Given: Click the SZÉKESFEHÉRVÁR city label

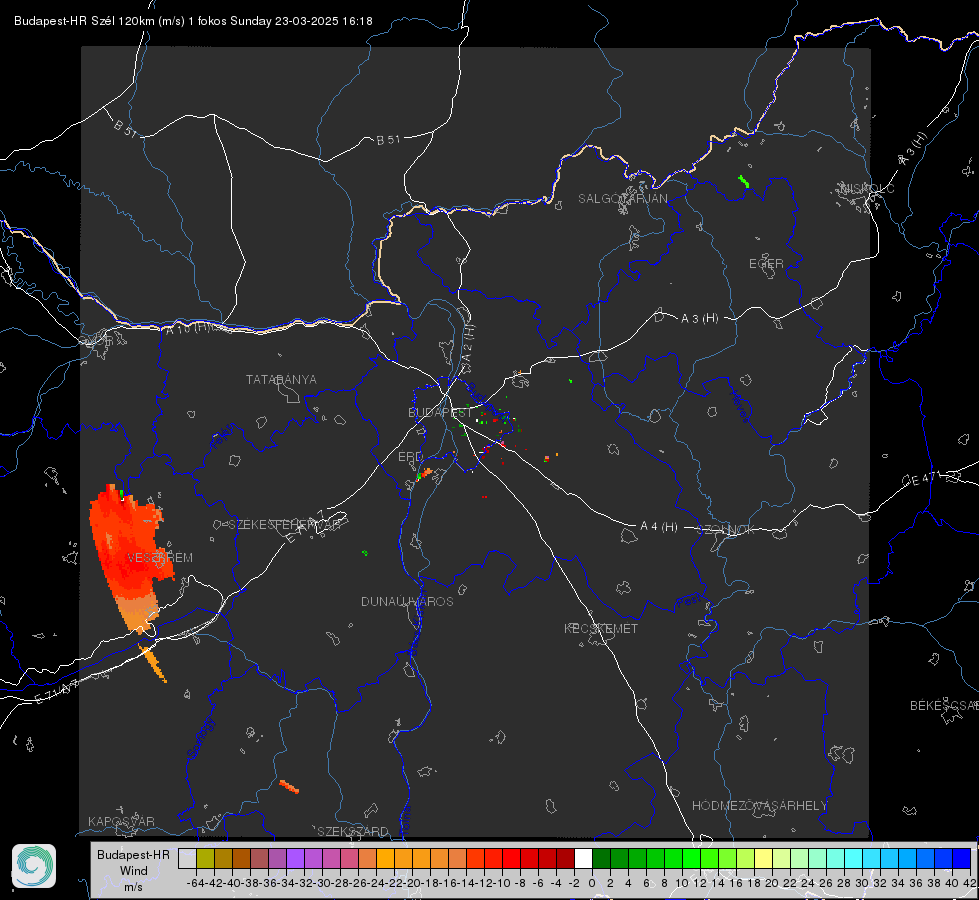Looking at the screenshot, I should click(284, 525).
